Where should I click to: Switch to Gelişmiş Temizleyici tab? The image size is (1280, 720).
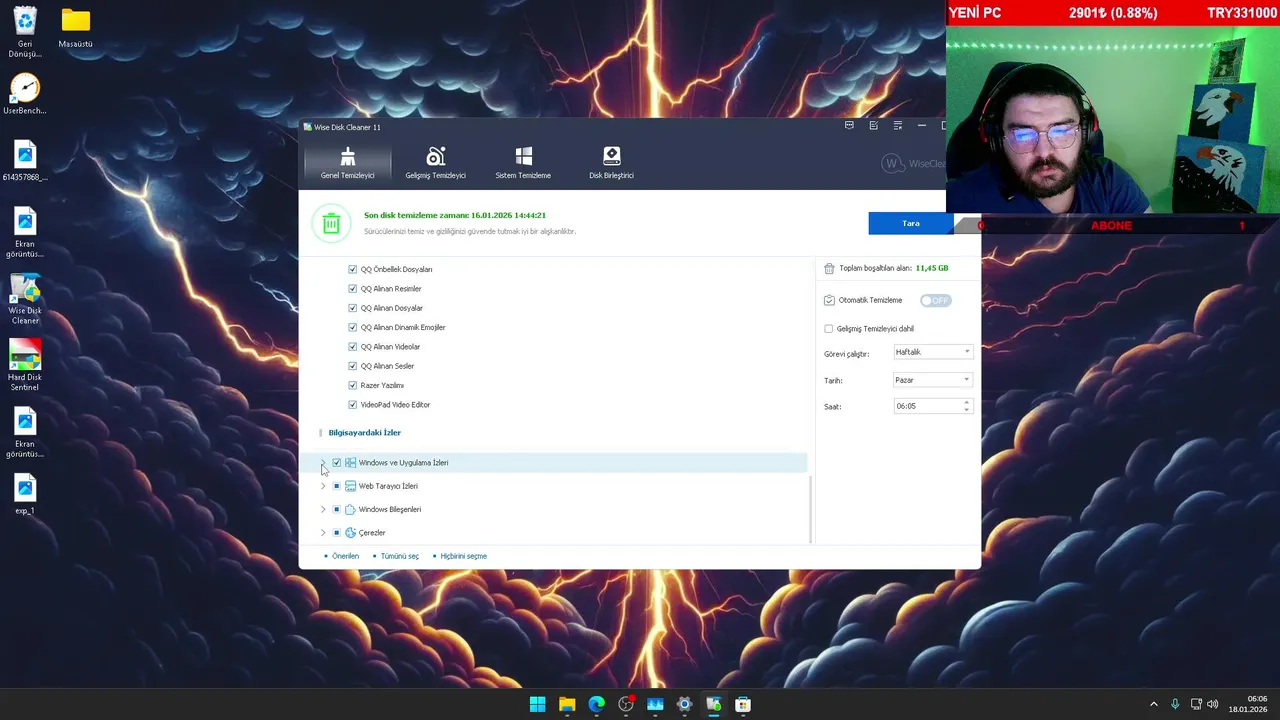(x=435, y=162)
